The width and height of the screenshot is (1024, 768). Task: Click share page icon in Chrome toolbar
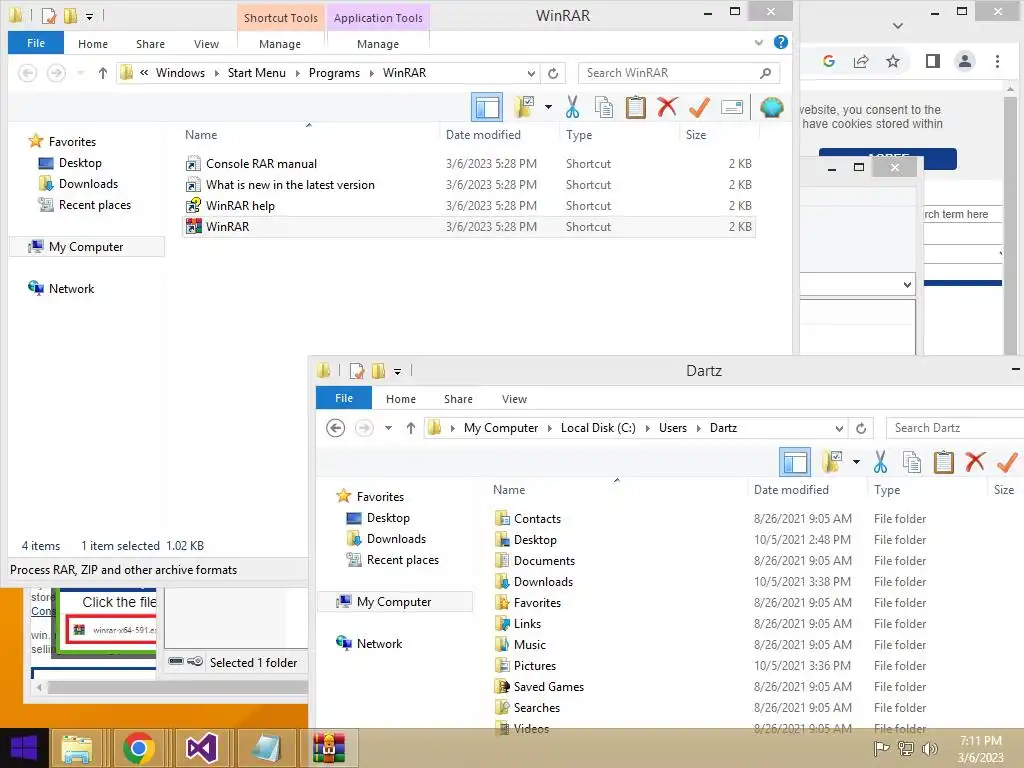coord(861,61)
